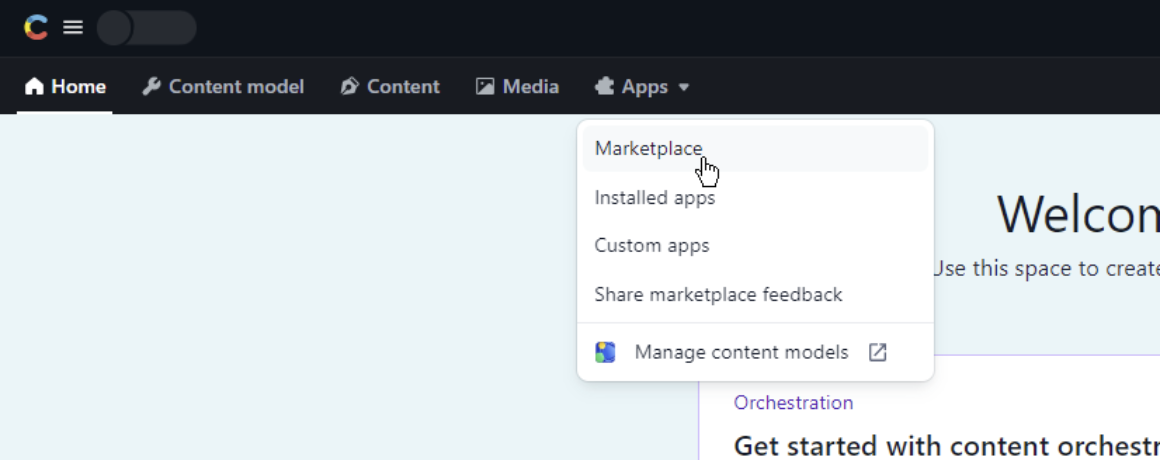Image resolution: width=1164 pixels, height=460 pixels.
Task: Collapse the Apps dropdown caret
Action: tap(684, 88)
